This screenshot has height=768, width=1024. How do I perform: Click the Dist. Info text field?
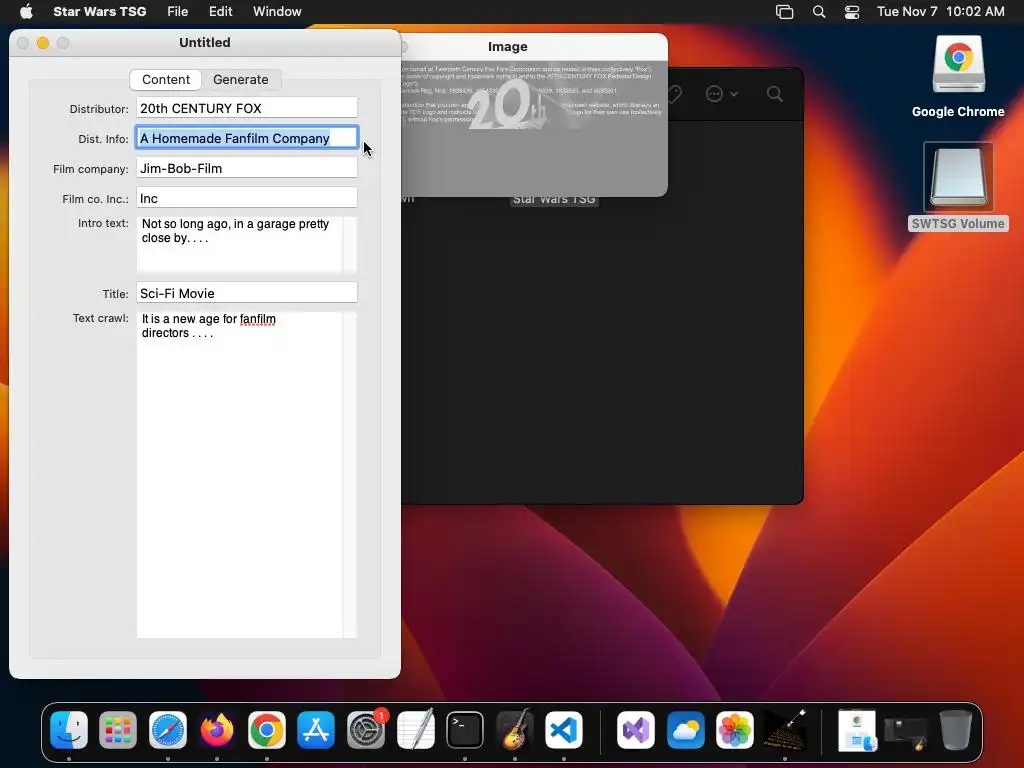pyautogui.click(x=247, y=138)
